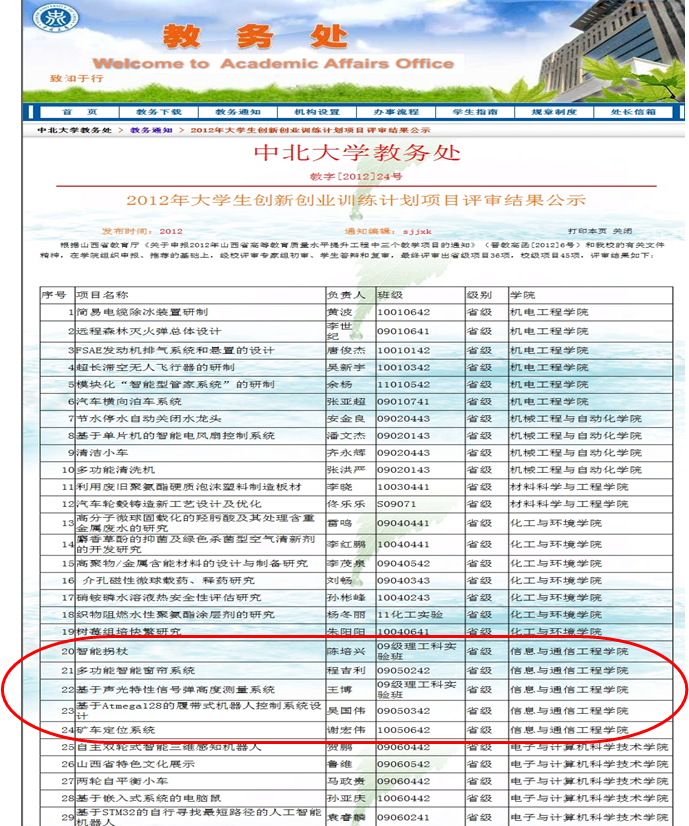Click responsible person 程吉利
Screen dimensions: 689x826
coord(346,671)
